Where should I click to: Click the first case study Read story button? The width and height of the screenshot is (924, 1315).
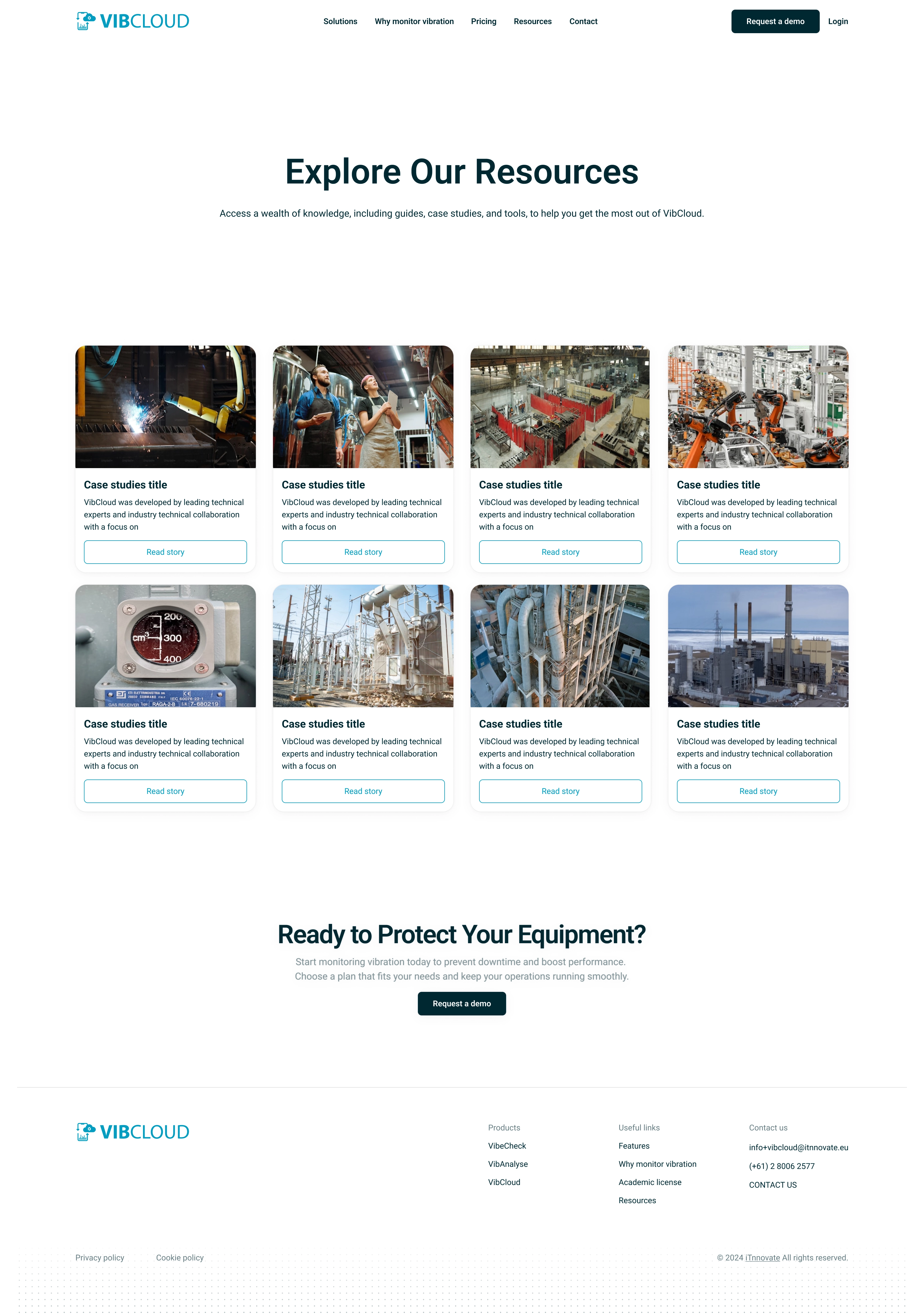pyautogui.click(x=165, y=551)
